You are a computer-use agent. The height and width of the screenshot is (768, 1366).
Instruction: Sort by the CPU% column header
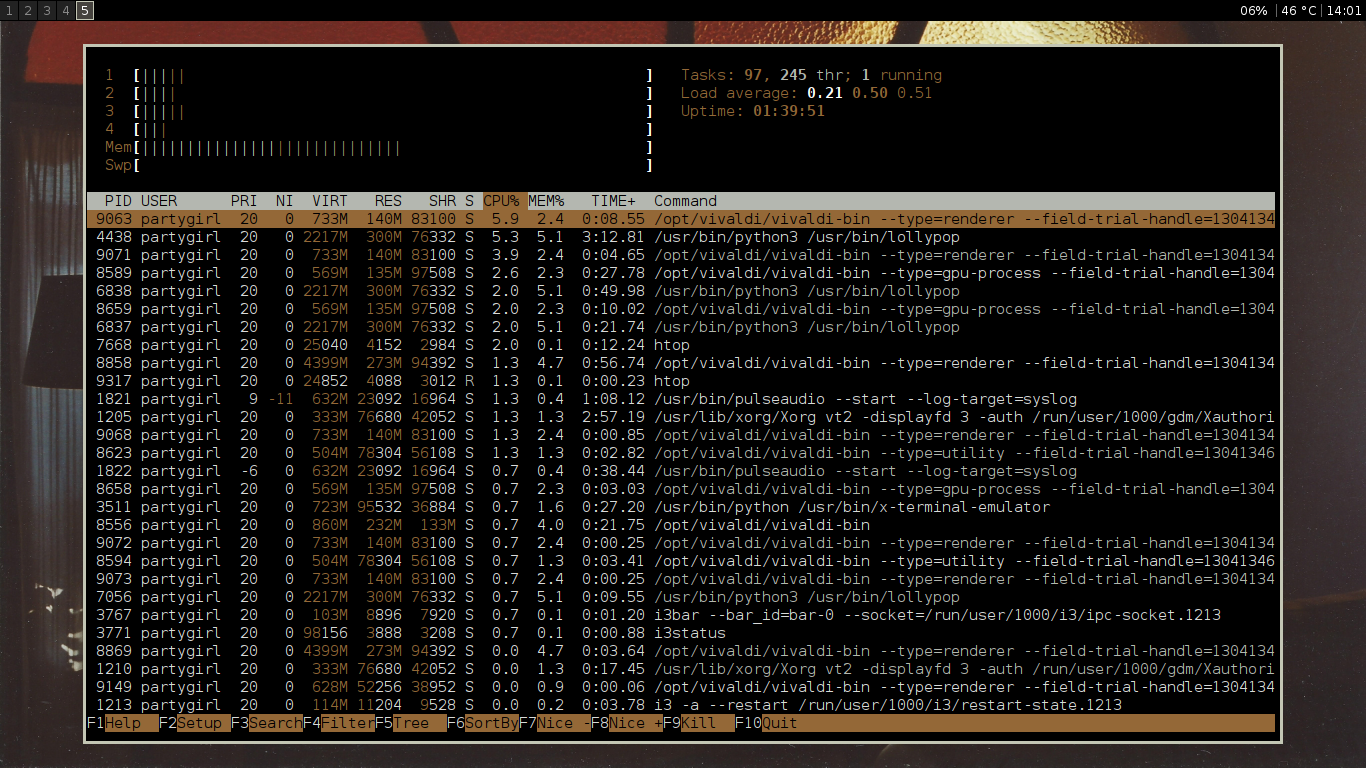(x=501, y=201)
